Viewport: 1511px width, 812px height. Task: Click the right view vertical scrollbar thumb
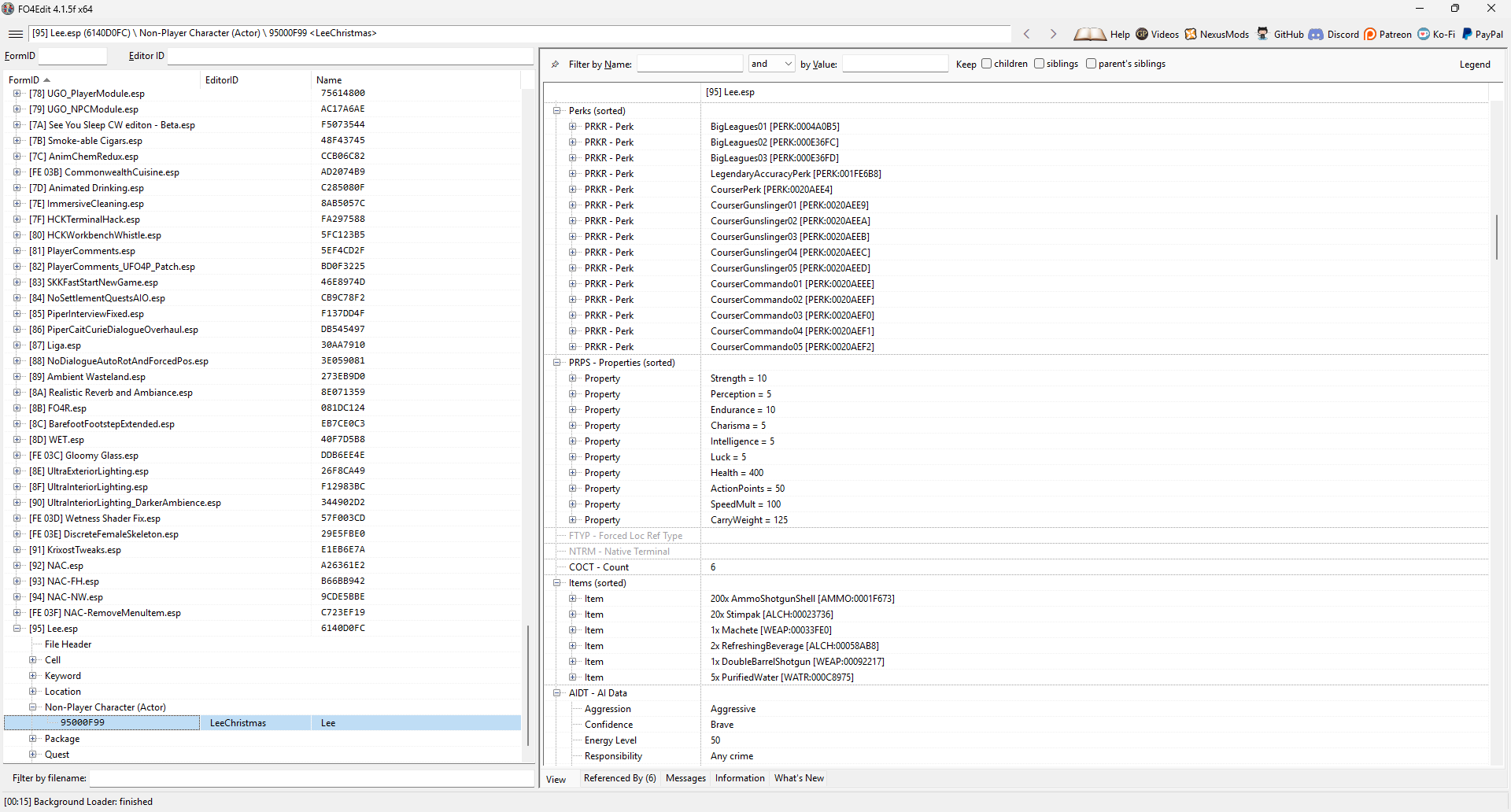(x=1497, y=236)
